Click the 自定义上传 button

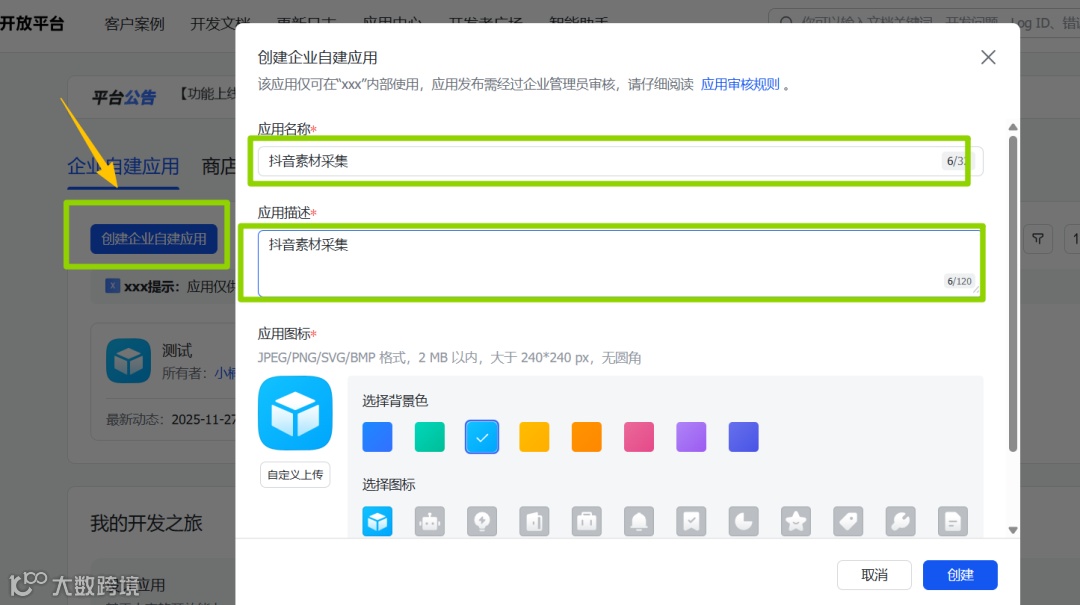click(x=295, y=475)
